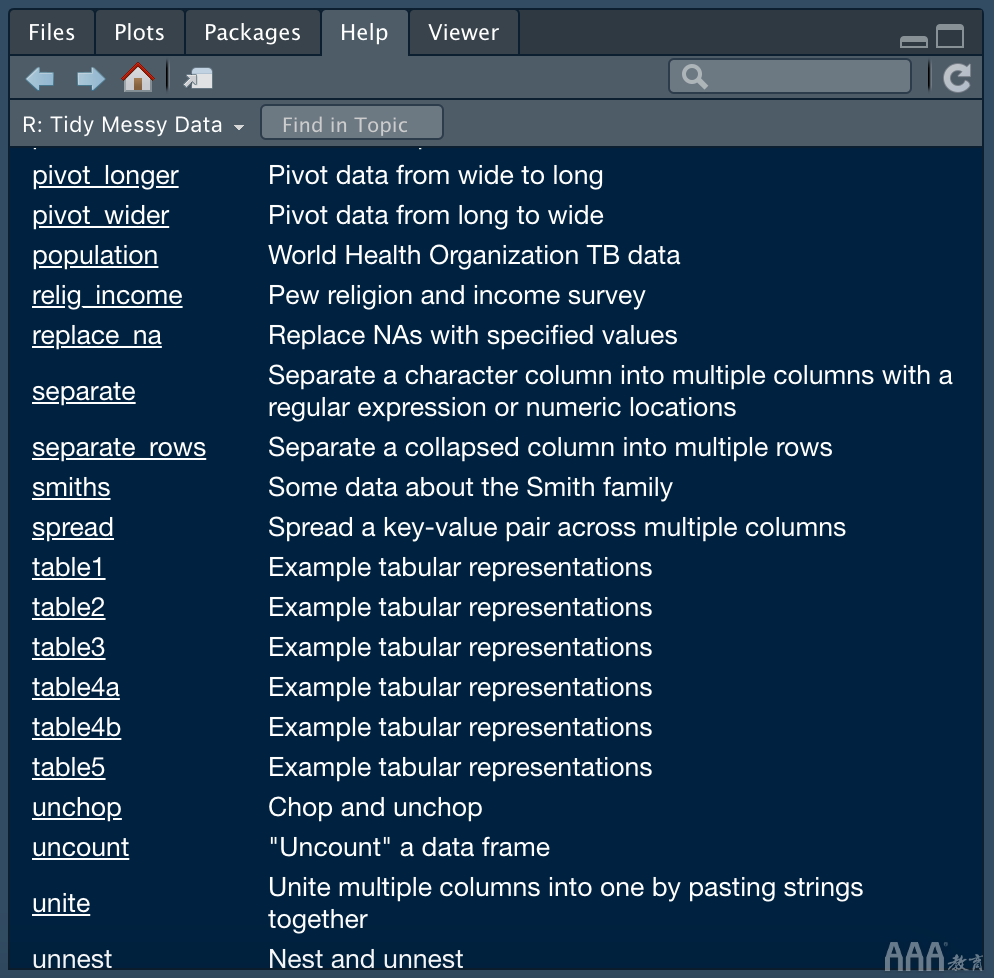The height and width of the screenshot is (978, 994).
Task: Open the separate_rows documentation link
Action: pyautogui.click(x=119, y=448)
